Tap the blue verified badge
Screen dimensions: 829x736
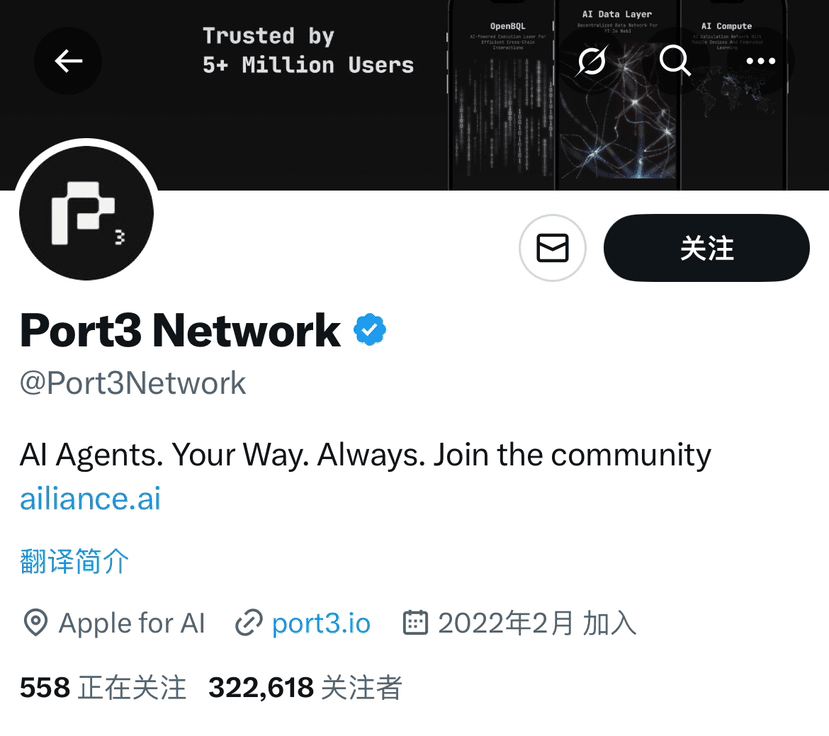pyautogui.click(x=370, y=329)
